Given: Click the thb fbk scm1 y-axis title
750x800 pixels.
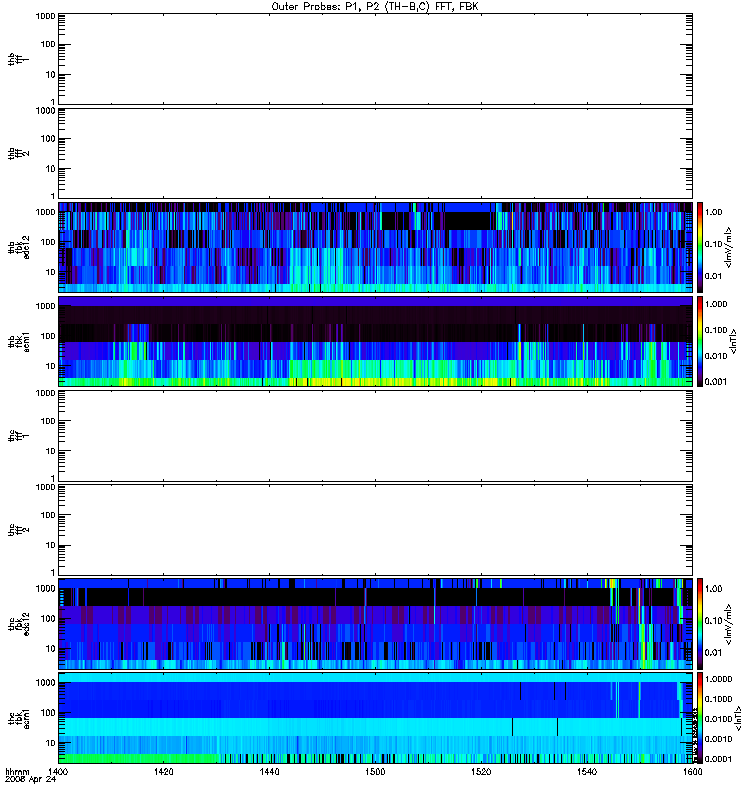Looking at the screenshot, I should pyautogui.click(x=19, y=341).
